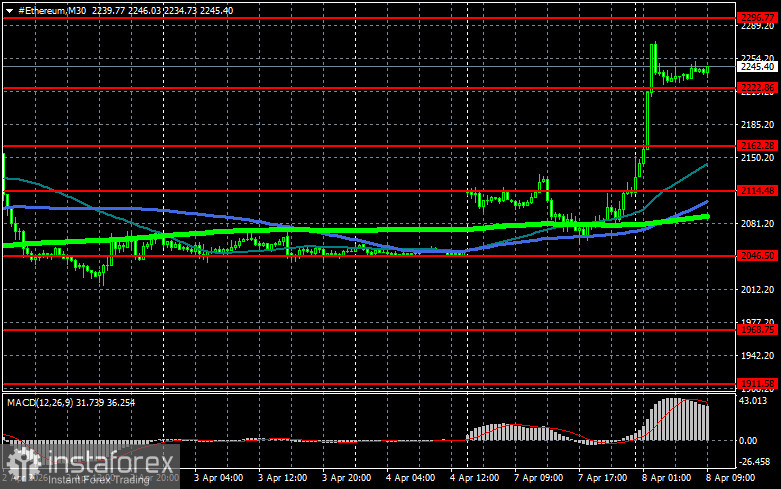Image resolution: width=781 pixels, height=489 pixels.
Task: Click the 3 Apr 20:00 time label
Action: point(346,478)
